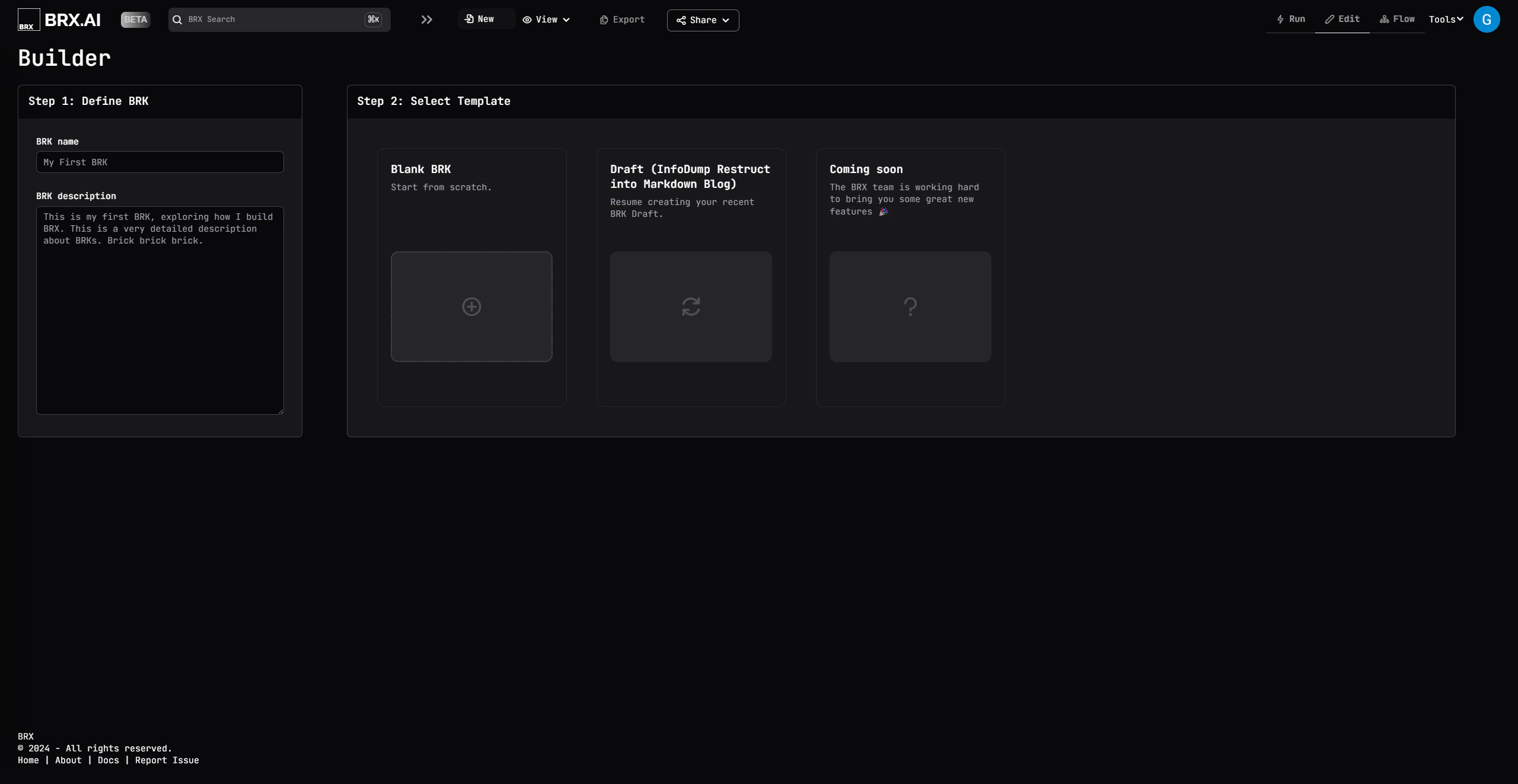The width and height of the screenshot is (1518, 784).
Task: Click the BRK description resize handle
Action: point(280,411)
